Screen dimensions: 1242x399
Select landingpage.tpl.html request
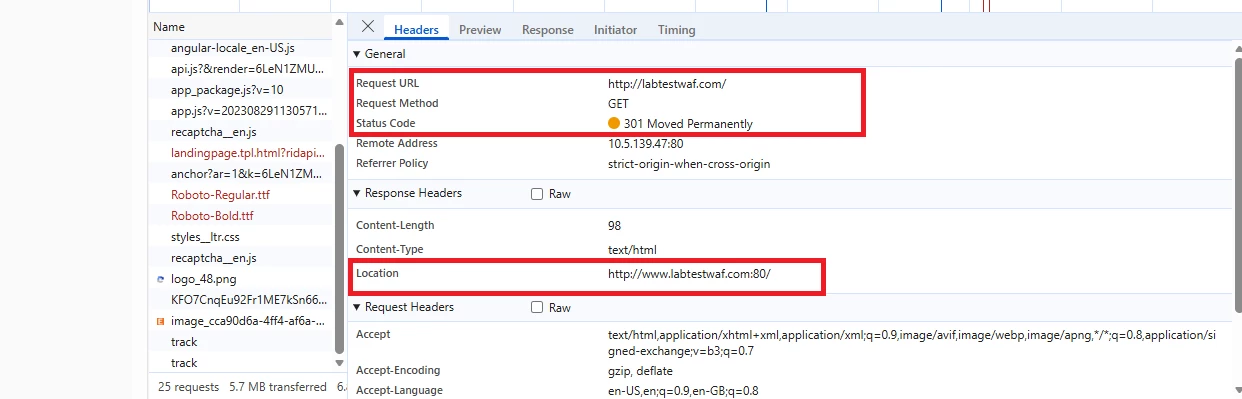[239, 153]
